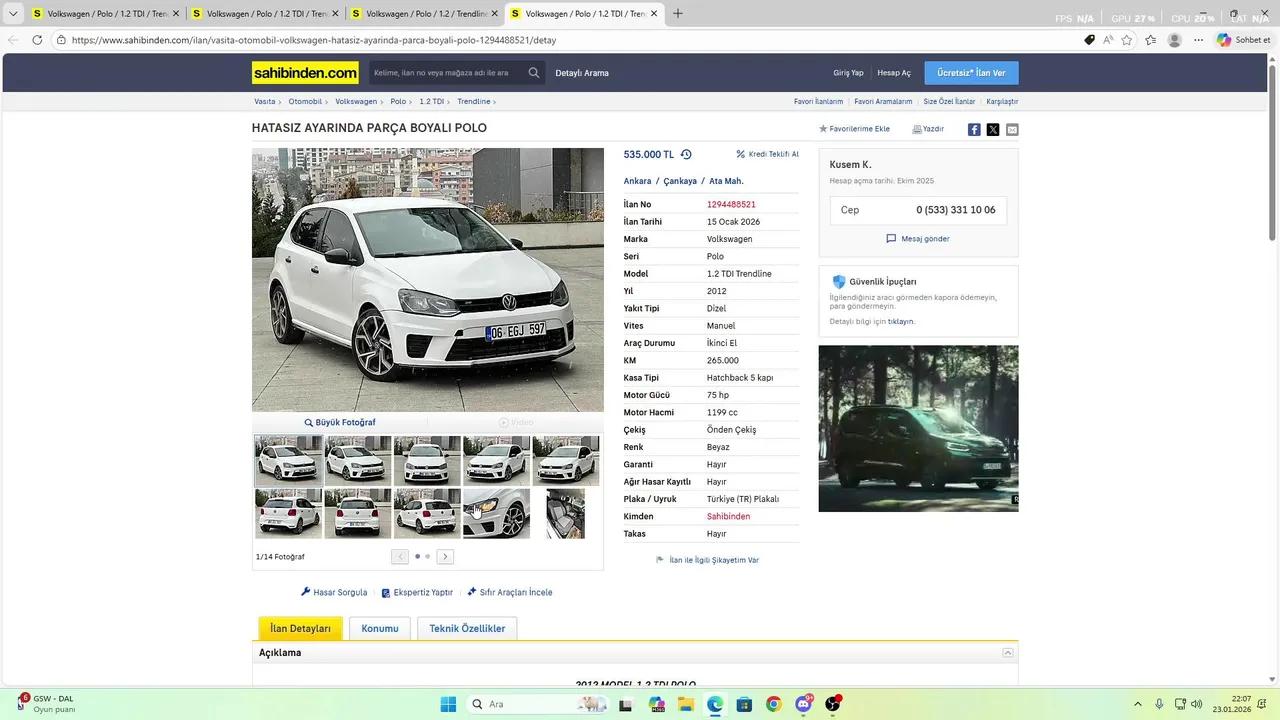The height and width of the screenshot is (720, 1280).
Task: Open price history icon next to 535.000 TL
Action: 686,155
